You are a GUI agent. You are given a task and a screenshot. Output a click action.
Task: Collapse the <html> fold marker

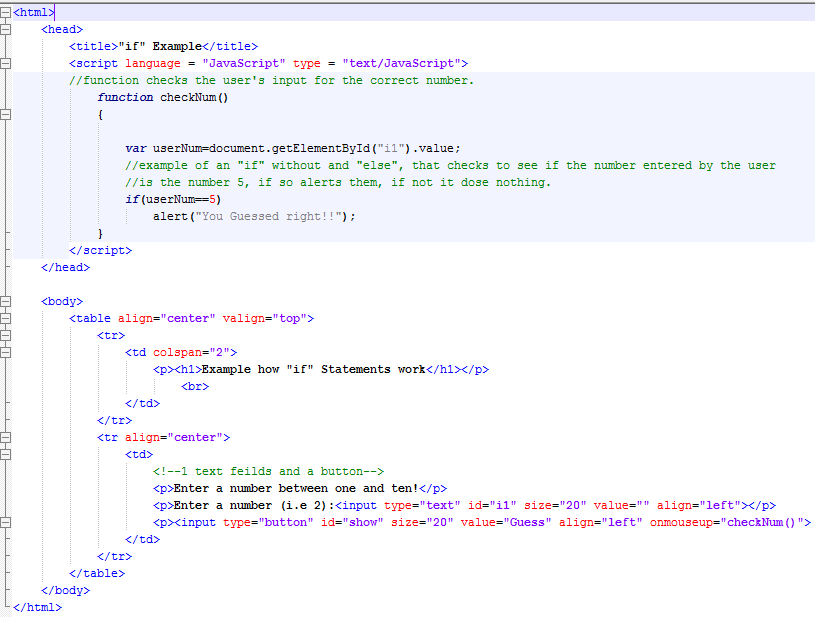pos(5,12)
